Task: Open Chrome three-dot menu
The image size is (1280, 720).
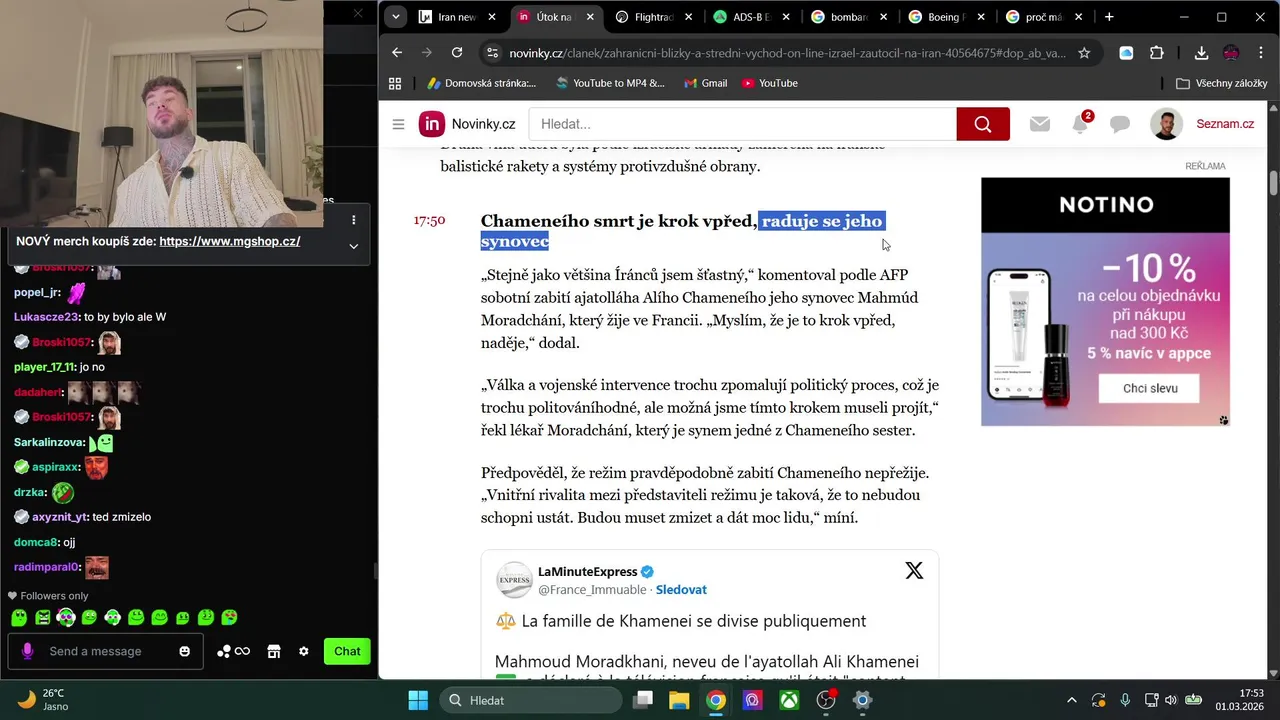Action: [1259, 53]
